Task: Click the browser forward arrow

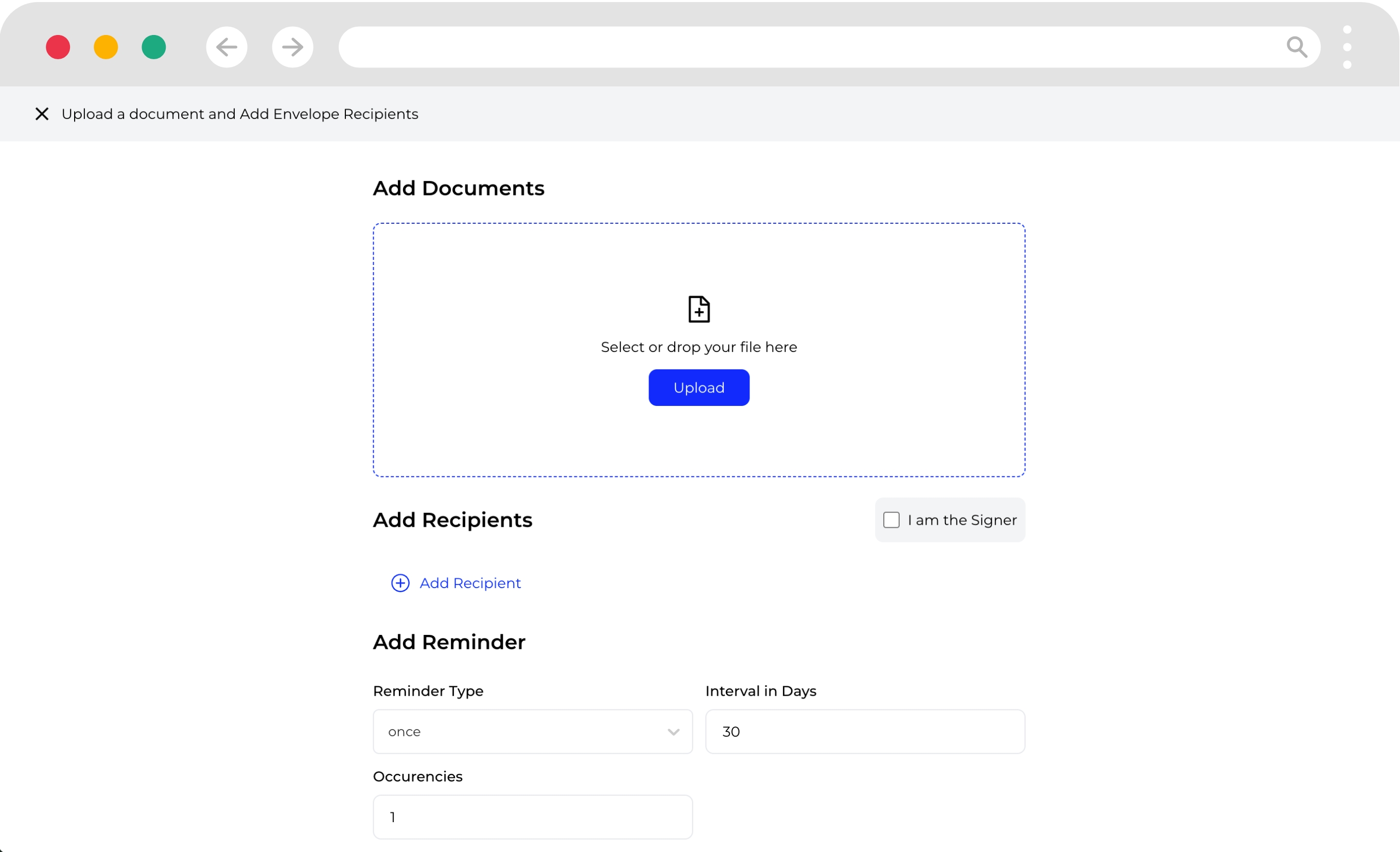Action: coord(293,47)
